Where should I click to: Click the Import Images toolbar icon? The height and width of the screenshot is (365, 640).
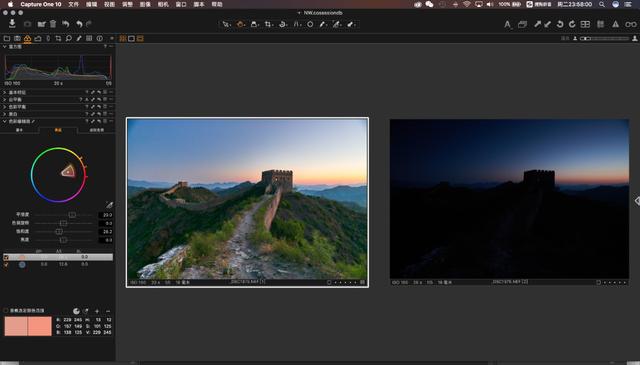[12, 24]
